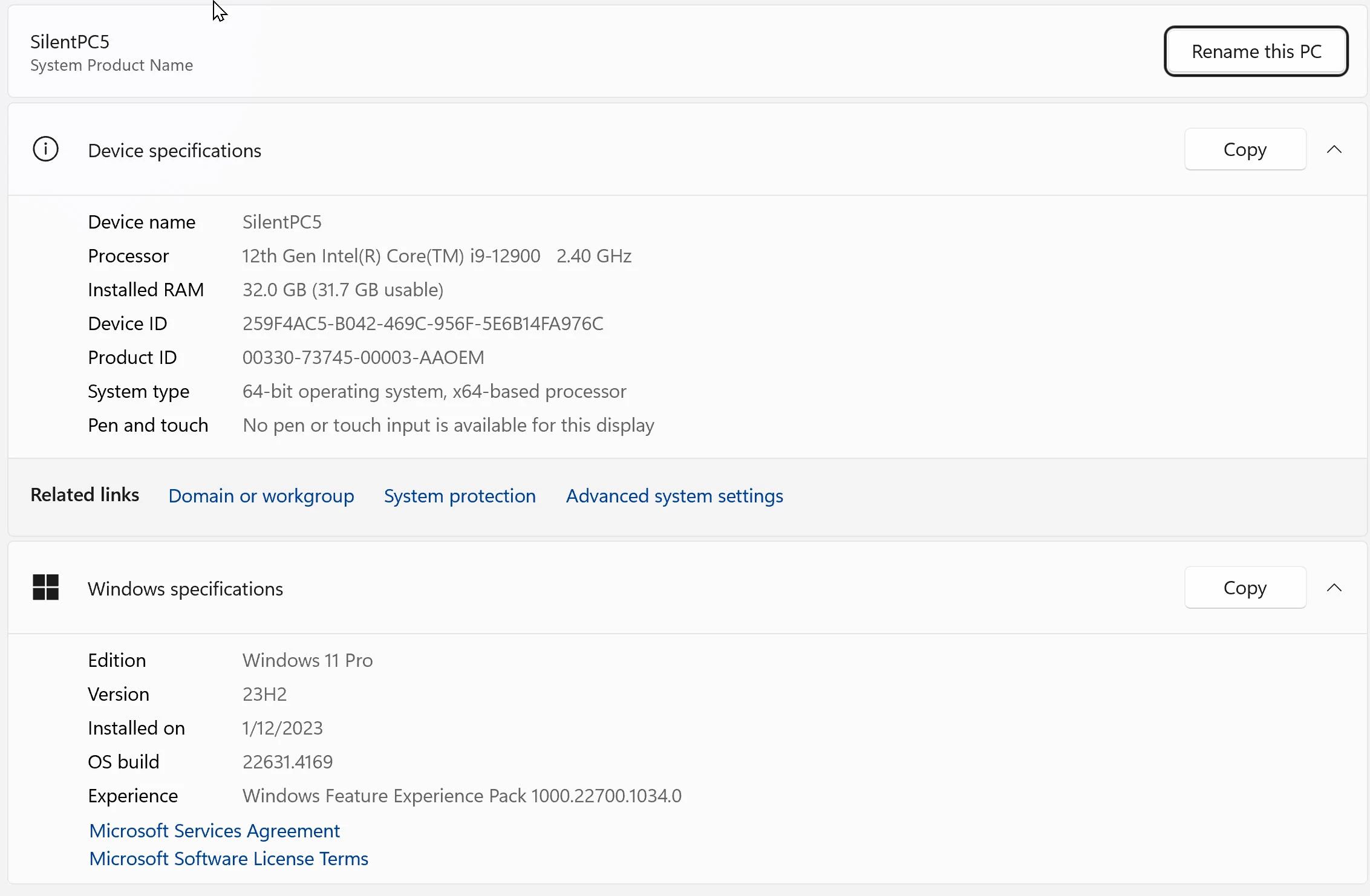
Task: Click the OS build number
Action: pyautogui.click(x=287, y=762)
